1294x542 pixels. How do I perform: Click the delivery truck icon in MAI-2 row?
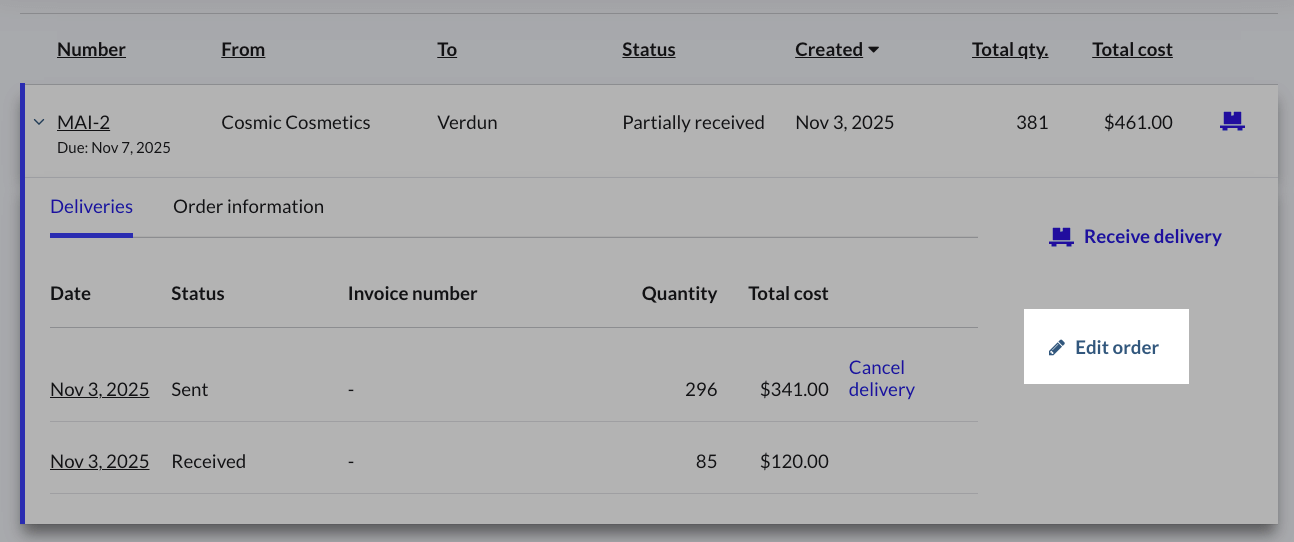(1232, 122)
